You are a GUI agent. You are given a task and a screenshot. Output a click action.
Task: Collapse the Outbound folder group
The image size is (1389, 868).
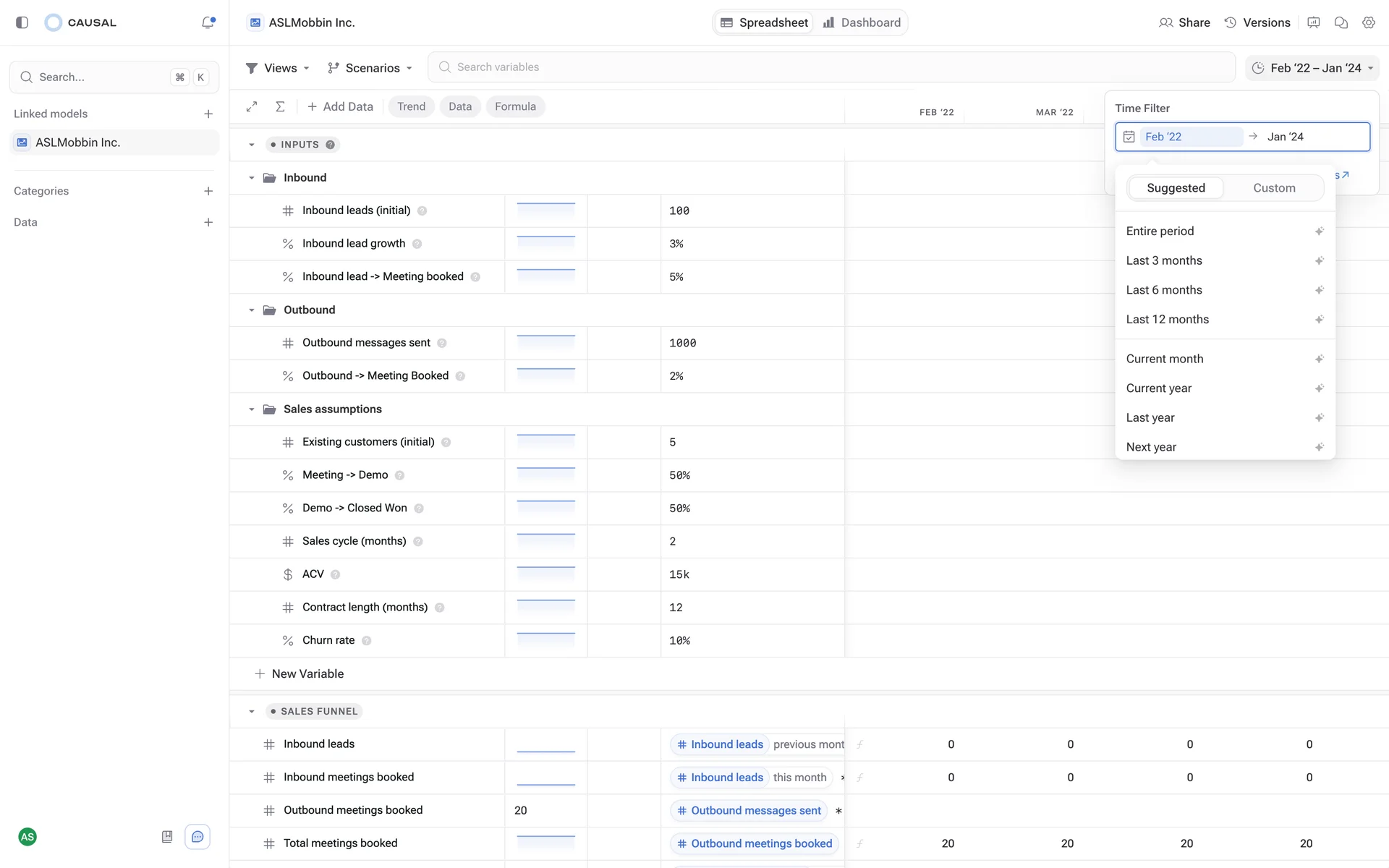[x=252, y=310]
